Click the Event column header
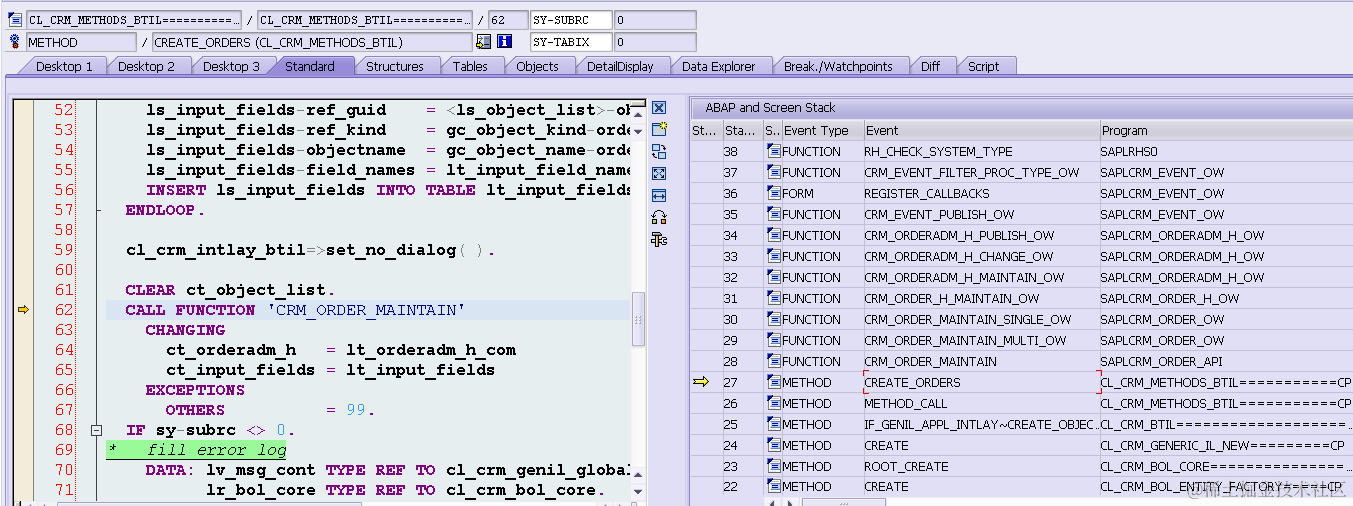This screenshot has height=506, width=1353. 981,130
